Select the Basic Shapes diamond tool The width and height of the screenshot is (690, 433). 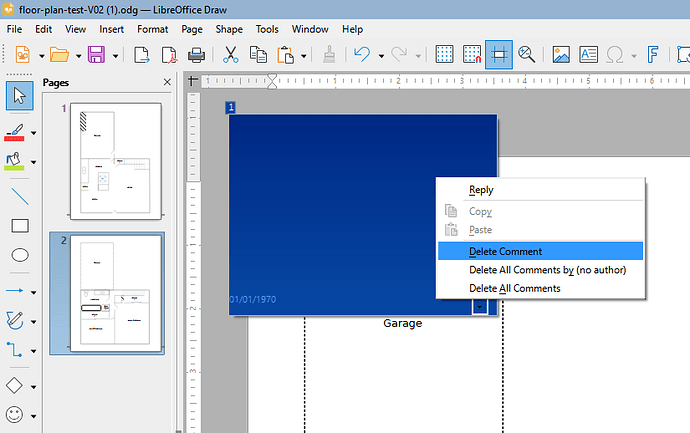pos(15,385)
